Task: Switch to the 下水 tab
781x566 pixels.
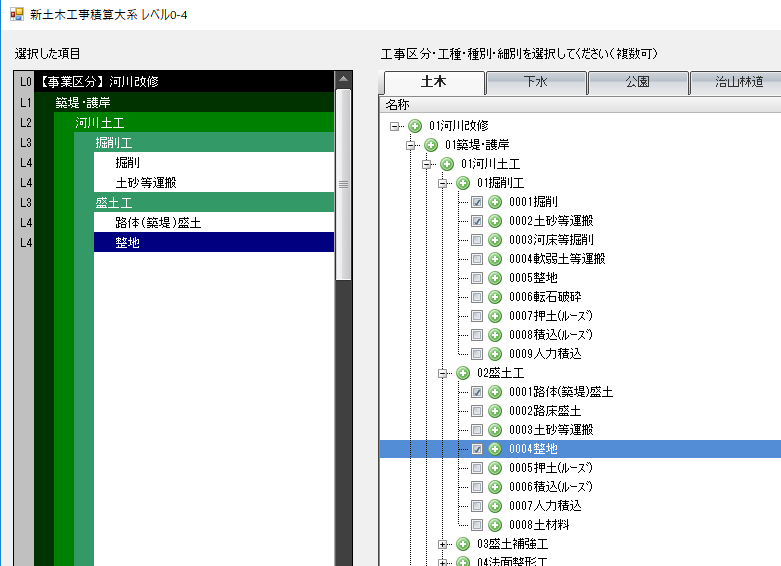Action: tap(536, 82)
